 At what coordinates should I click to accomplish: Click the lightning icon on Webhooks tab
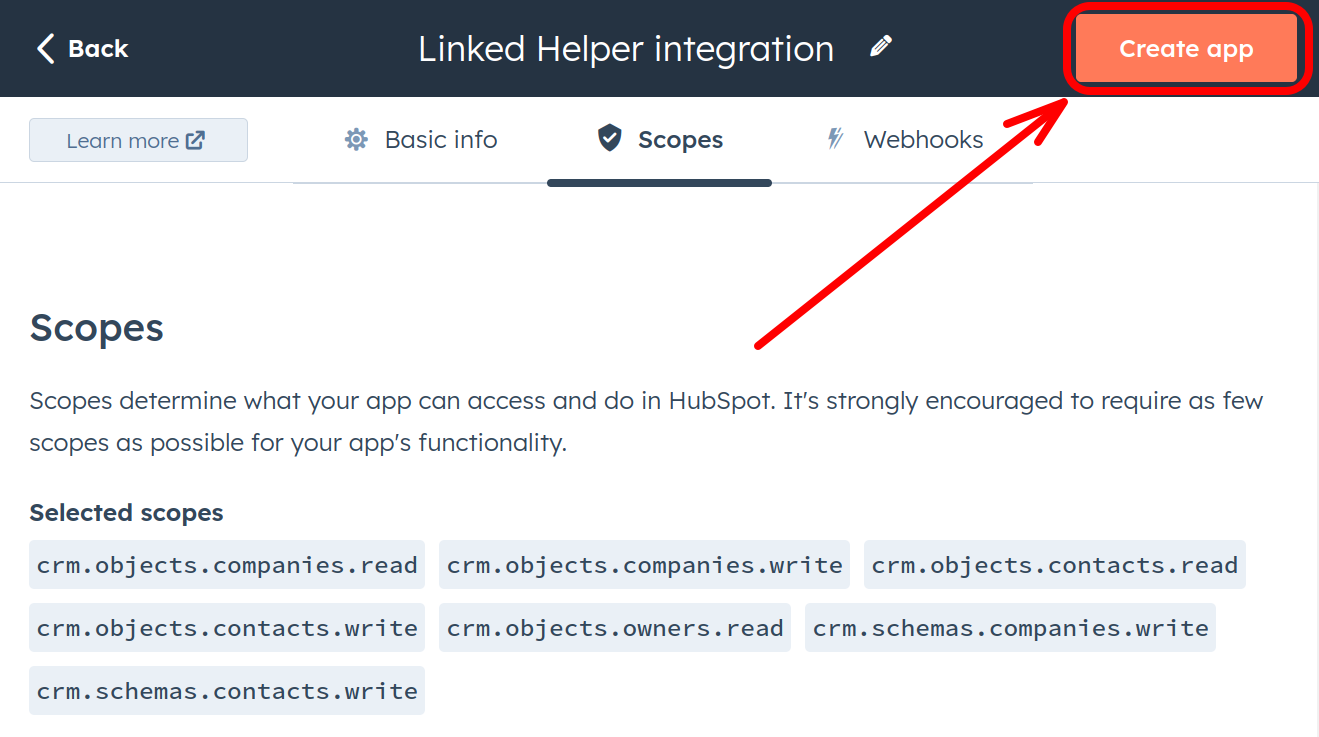coord(835,139)
